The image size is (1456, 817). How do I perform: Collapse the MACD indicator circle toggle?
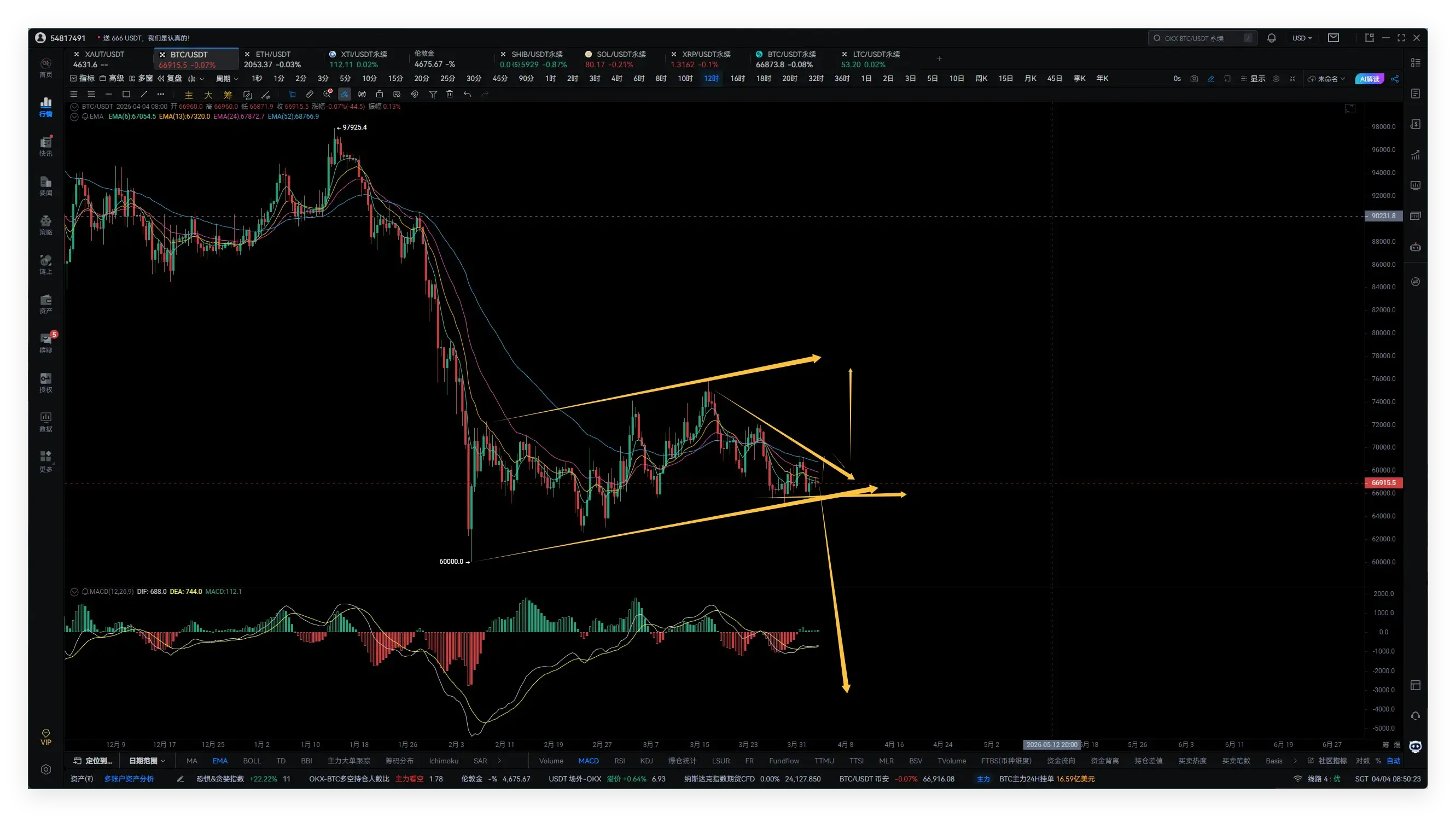[74, 592]
